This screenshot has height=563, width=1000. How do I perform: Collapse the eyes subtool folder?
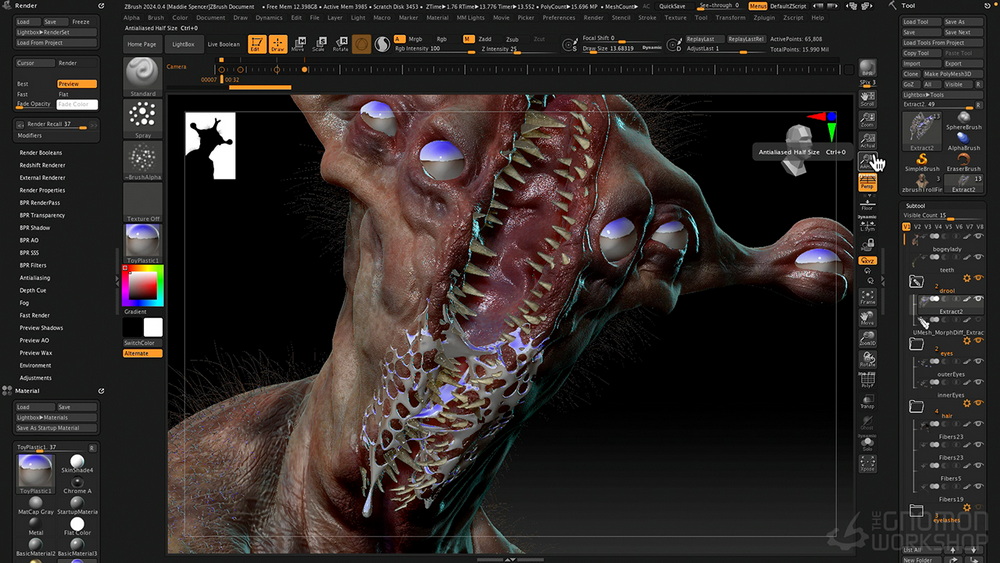coord(916,344)
